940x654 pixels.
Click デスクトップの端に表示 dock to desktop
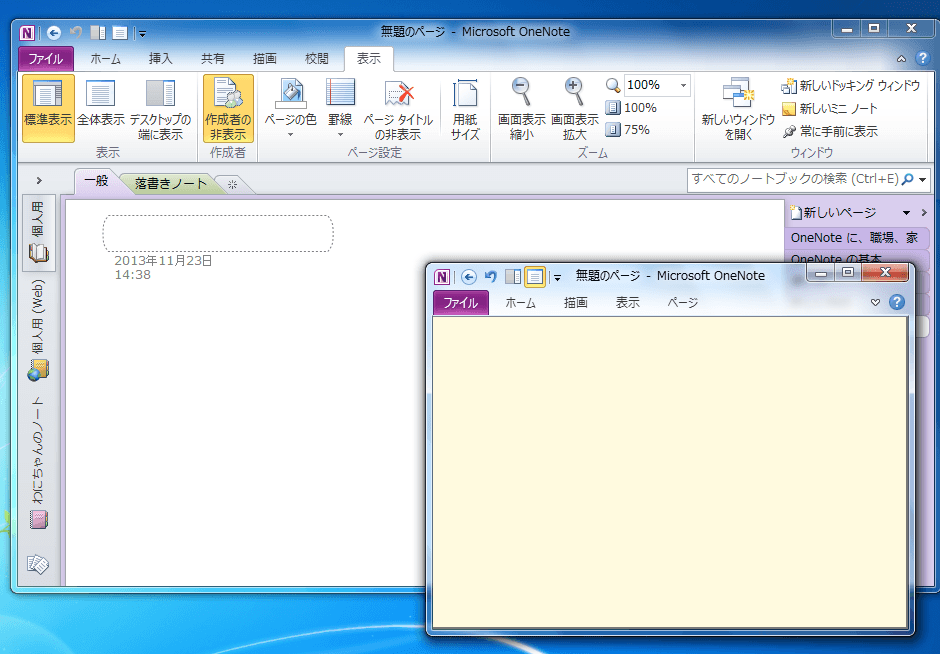coord(160,109)
